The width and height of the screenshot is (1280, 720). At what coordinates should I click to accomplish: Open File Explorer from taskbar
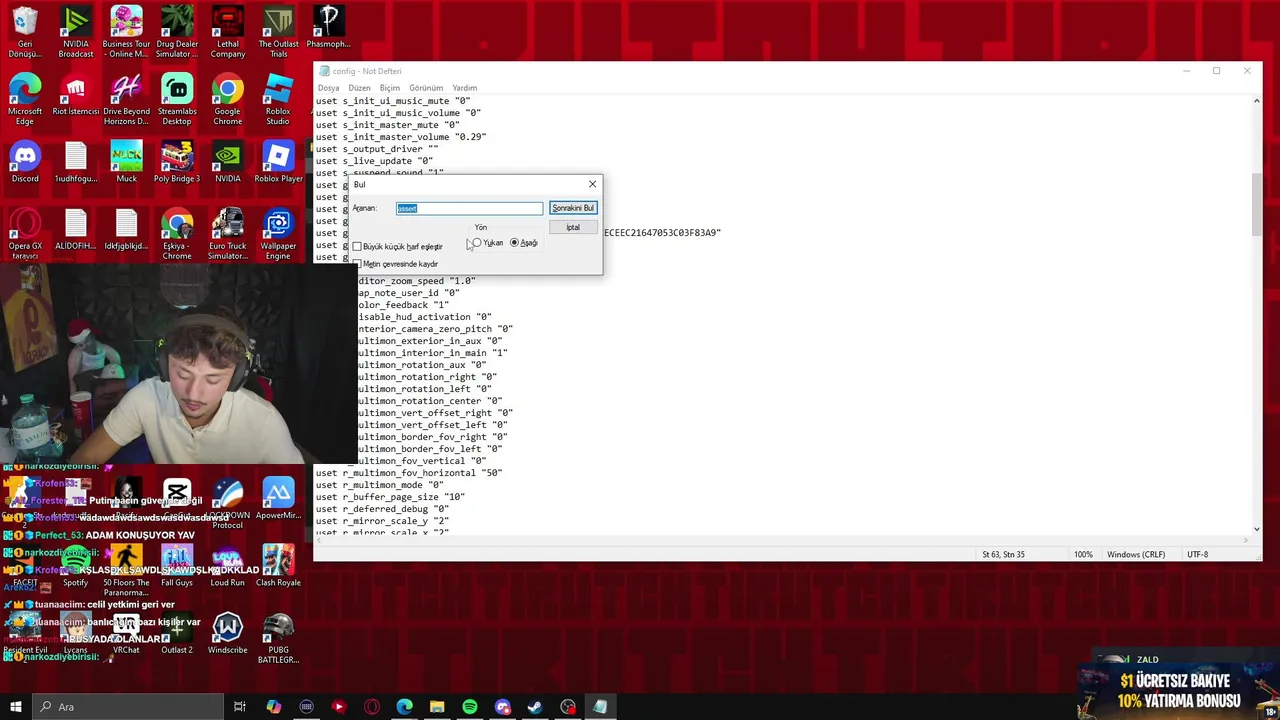coord(437,707)
